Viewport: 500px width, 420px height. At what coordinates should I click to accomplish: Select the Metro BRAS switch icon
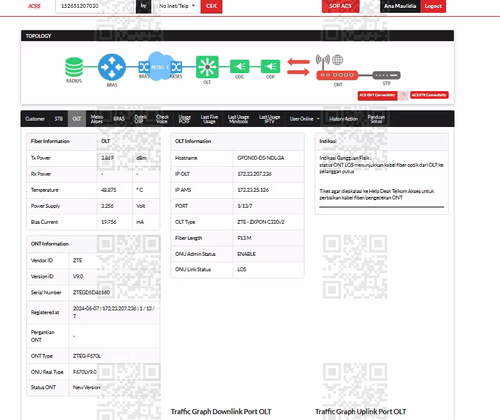coord(144,67)
